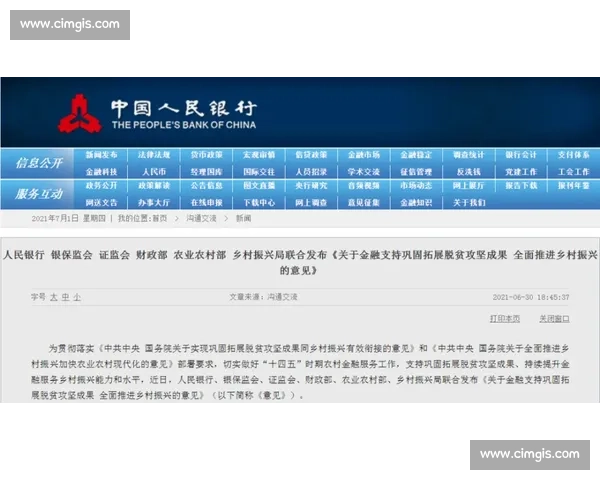Set font size to 大
Screen dimensions: 600x480
tap(54, 297)
